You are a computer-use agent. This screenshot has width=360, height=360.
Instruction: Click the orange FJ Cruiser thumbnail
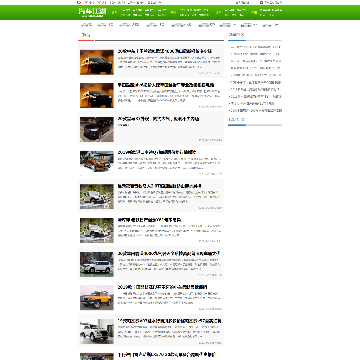coord(97,297)
